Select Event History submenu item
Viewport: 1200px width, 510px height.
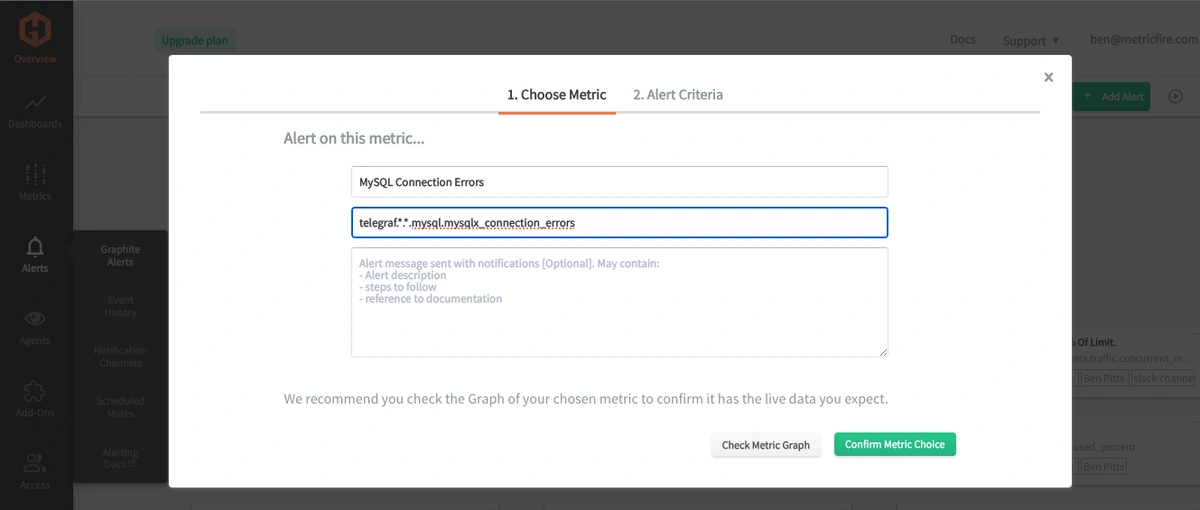pos(120,306)
